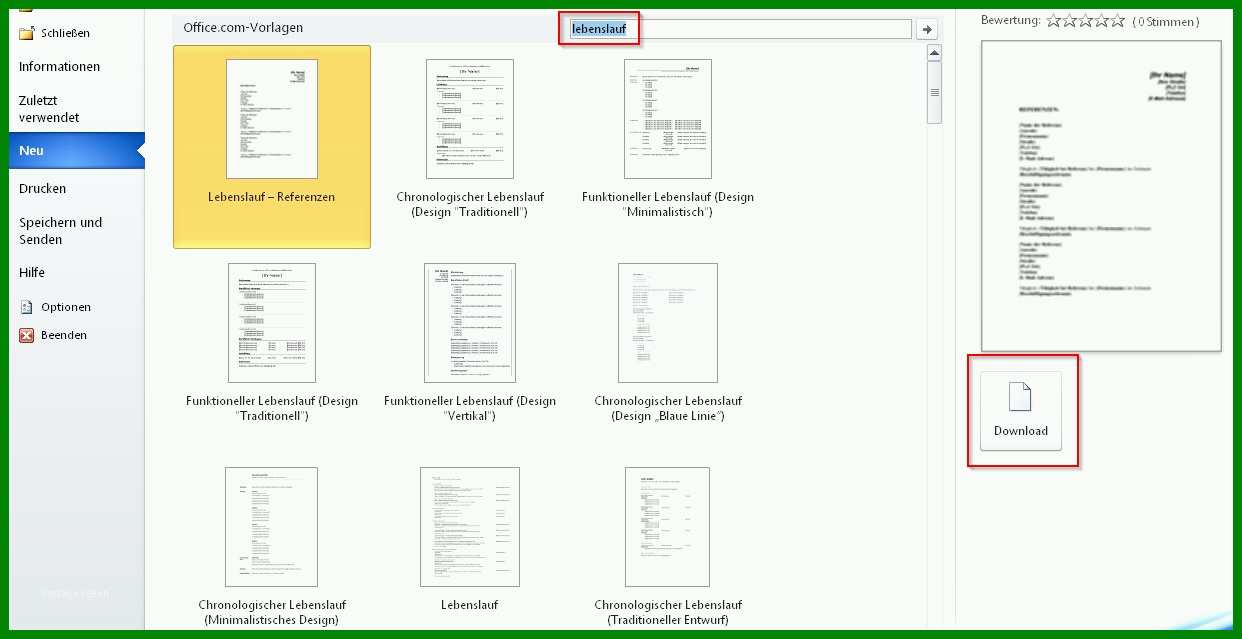
Task: Click the "( 0 Stimmen )" vote count
Action: click(1166, 21)
